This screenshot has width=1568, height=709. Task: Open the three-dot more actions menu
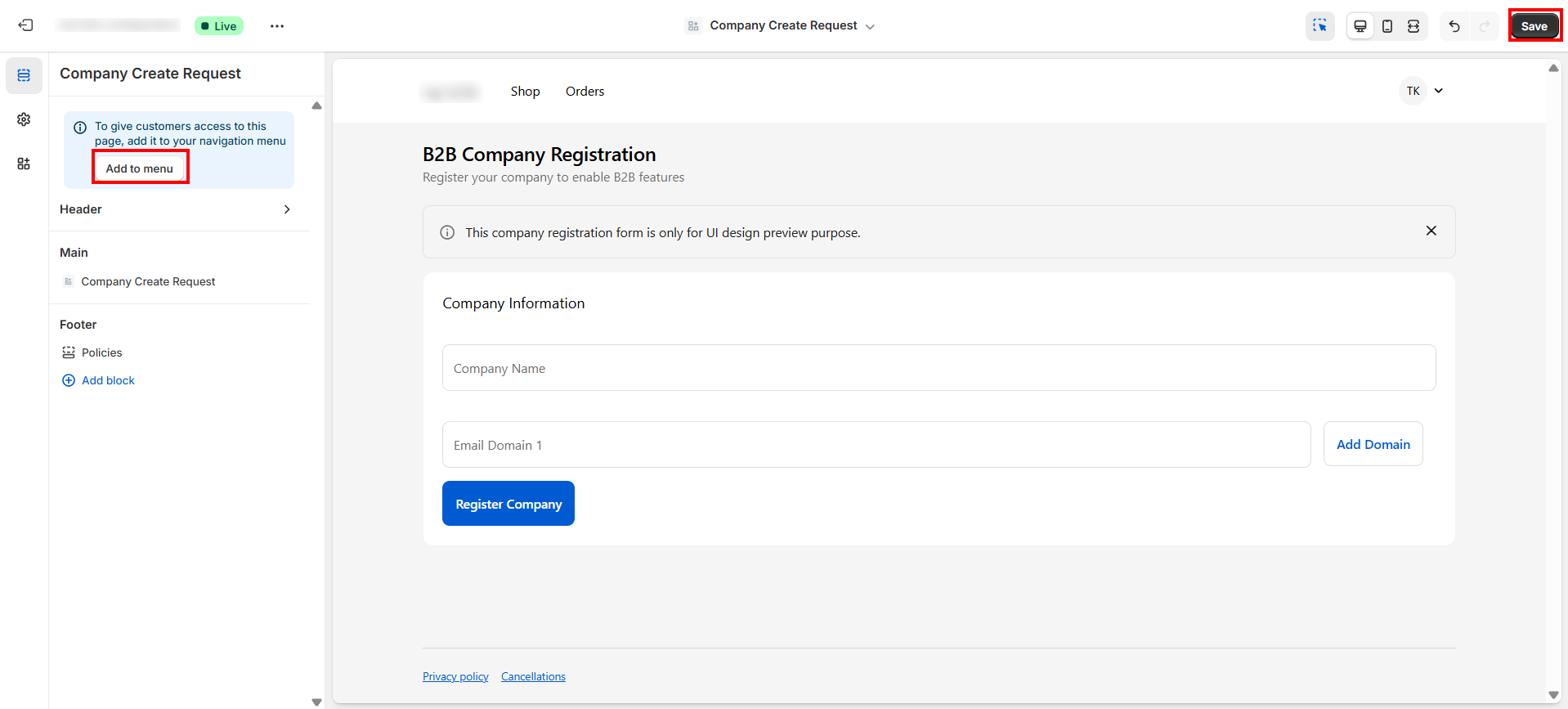coord(277,26)
